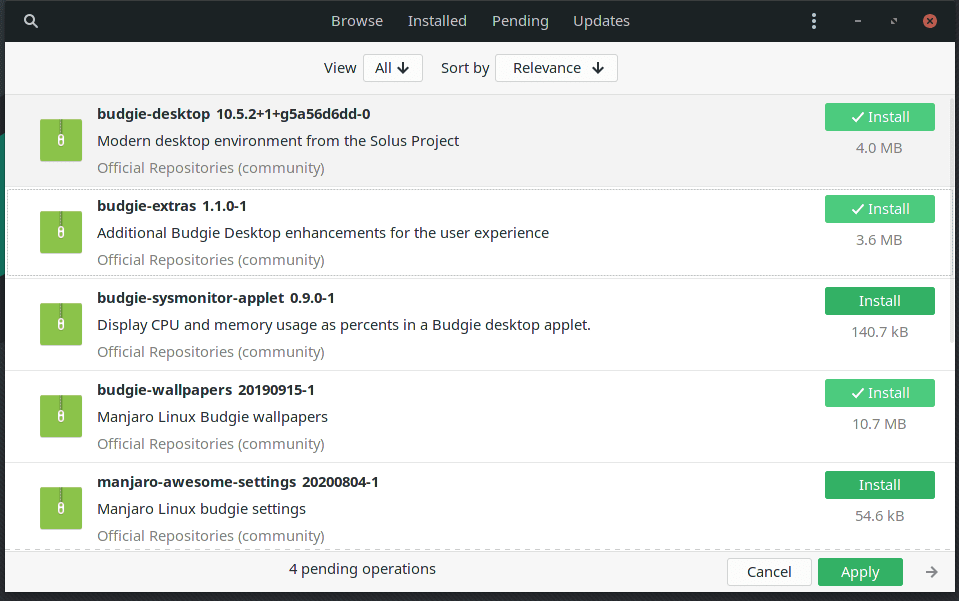Click repository label under budgie-extras
This screenshot has width=959, height=601.
click(x=211, y=260)
